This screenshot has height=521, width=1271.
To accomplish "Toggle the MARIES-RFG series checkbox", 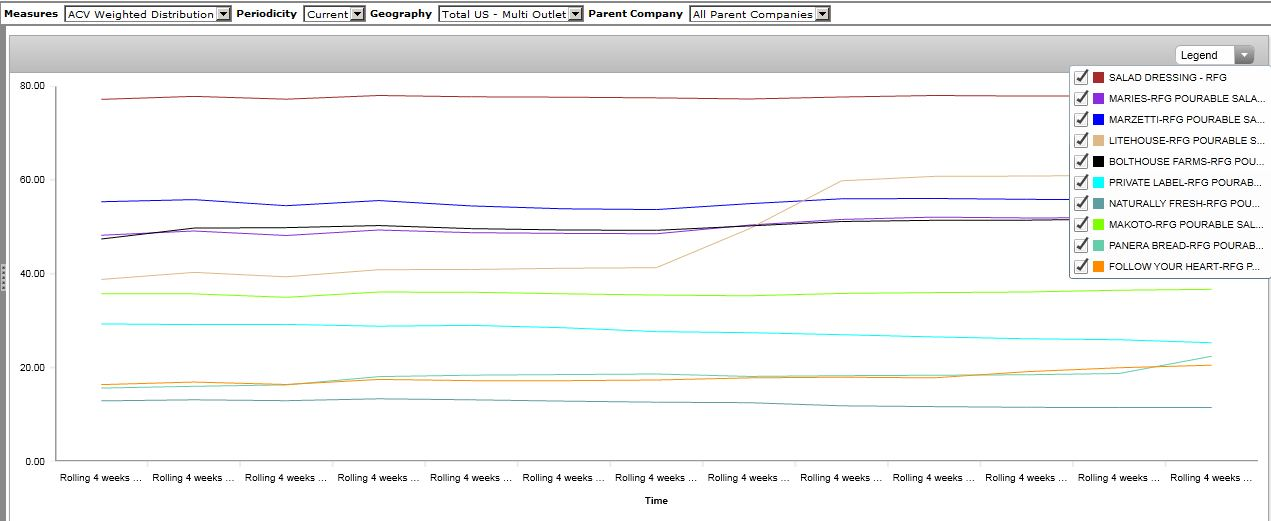I will 1081,98.
